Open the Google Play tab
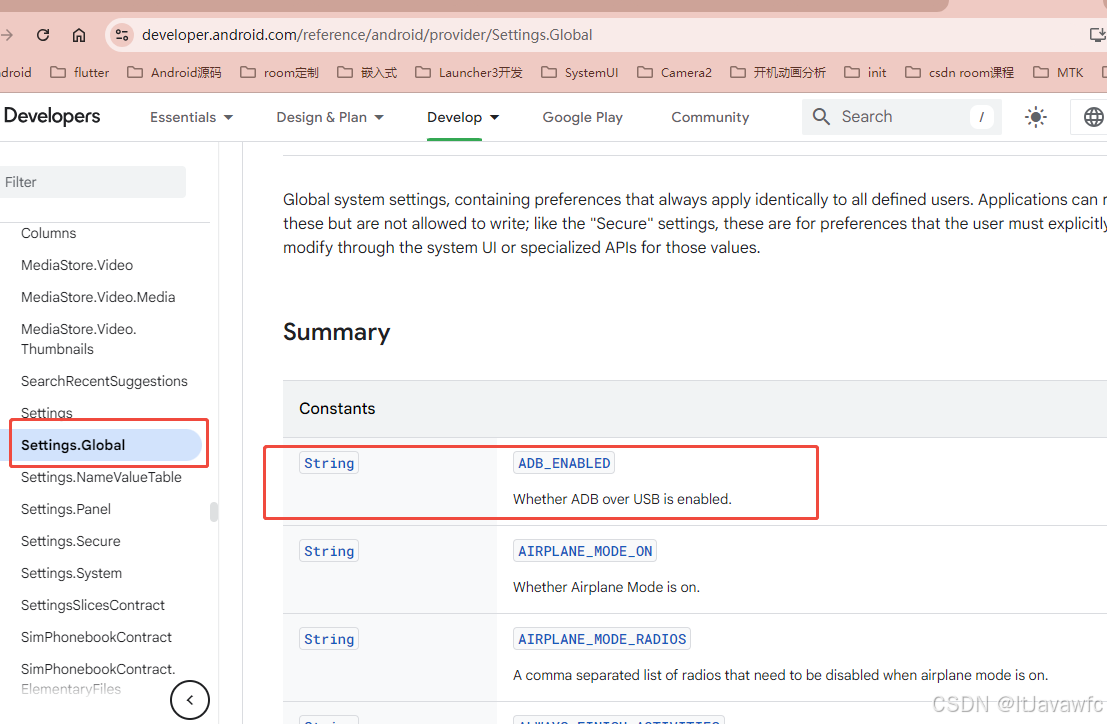This screenshot has height=724, width=1107. click(x=582, y=117)
